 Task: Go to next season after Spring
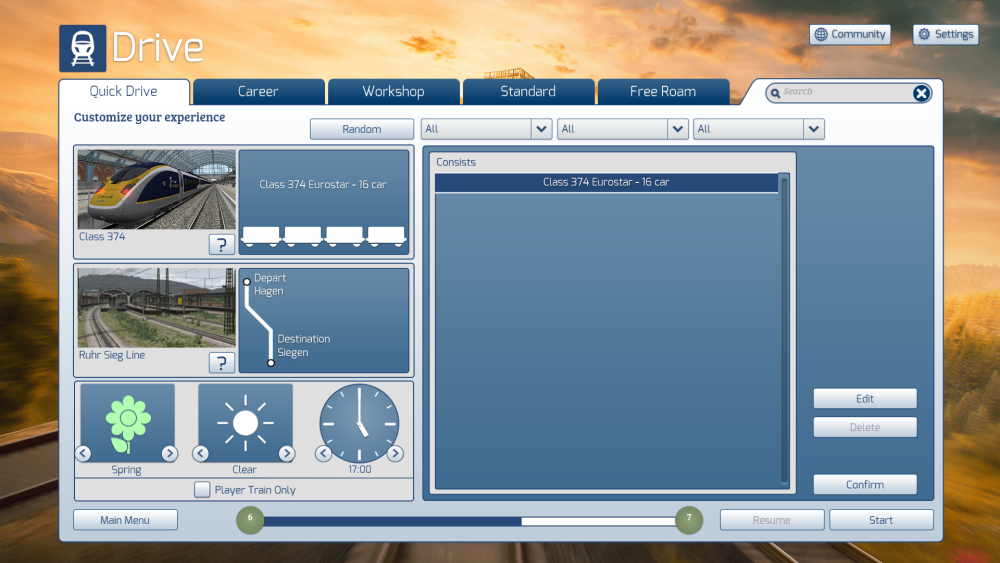(169, 453)
